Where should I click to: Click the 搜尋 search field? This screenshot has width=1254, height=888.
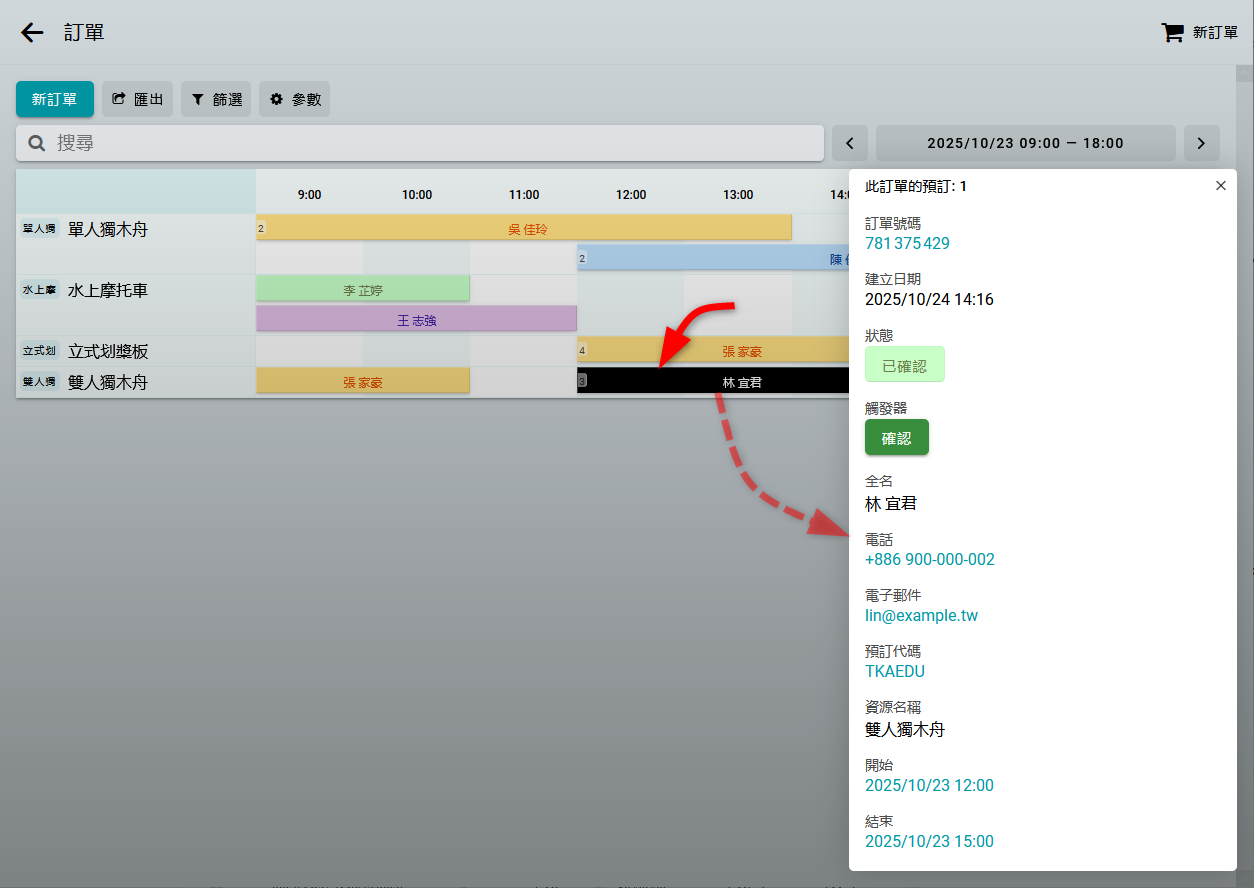(x=420, y=143)
